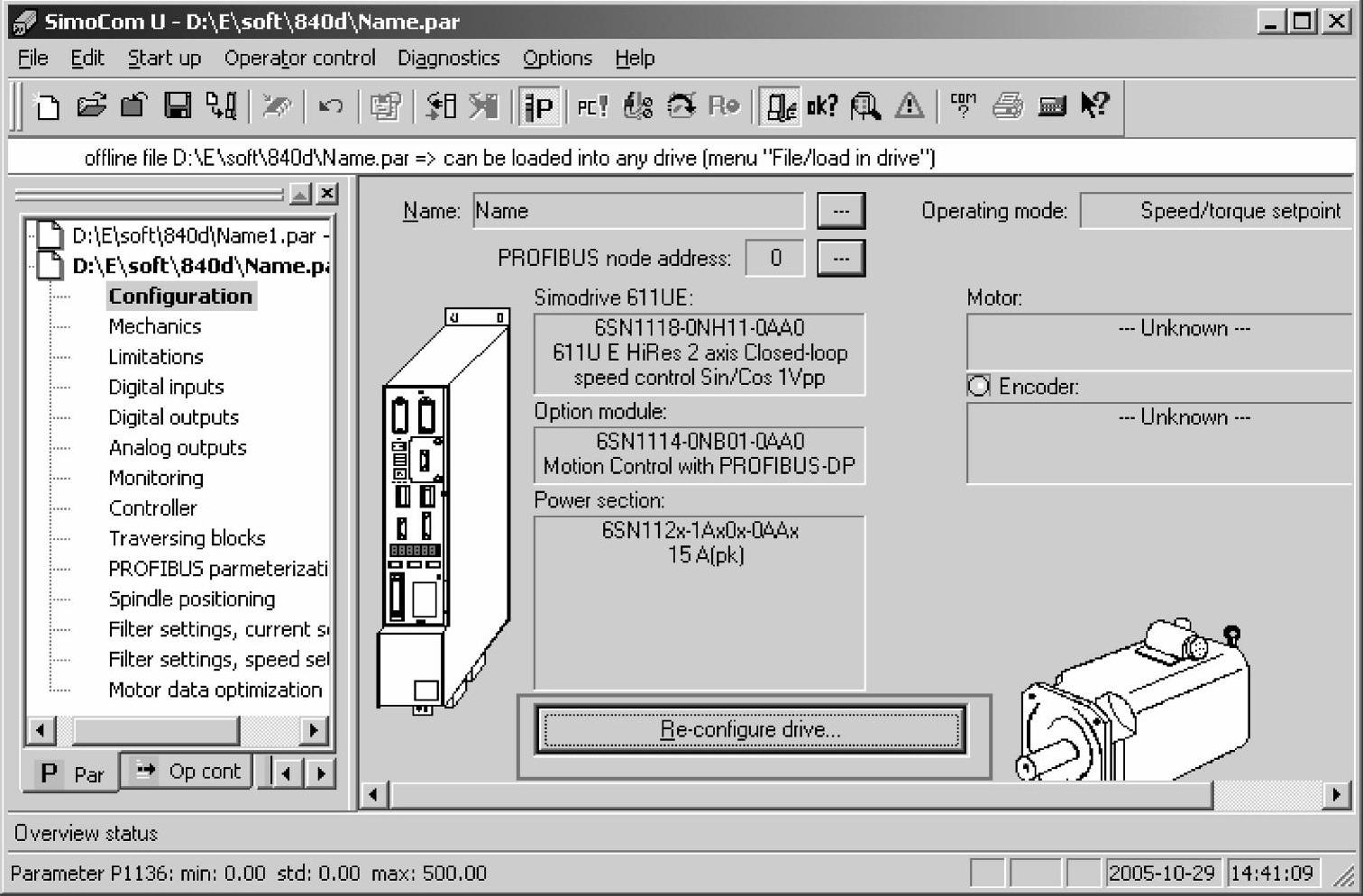This screenshot has width=1363, height=896.
Task: Open the Edit menu
Action: [x=87, y=58]
